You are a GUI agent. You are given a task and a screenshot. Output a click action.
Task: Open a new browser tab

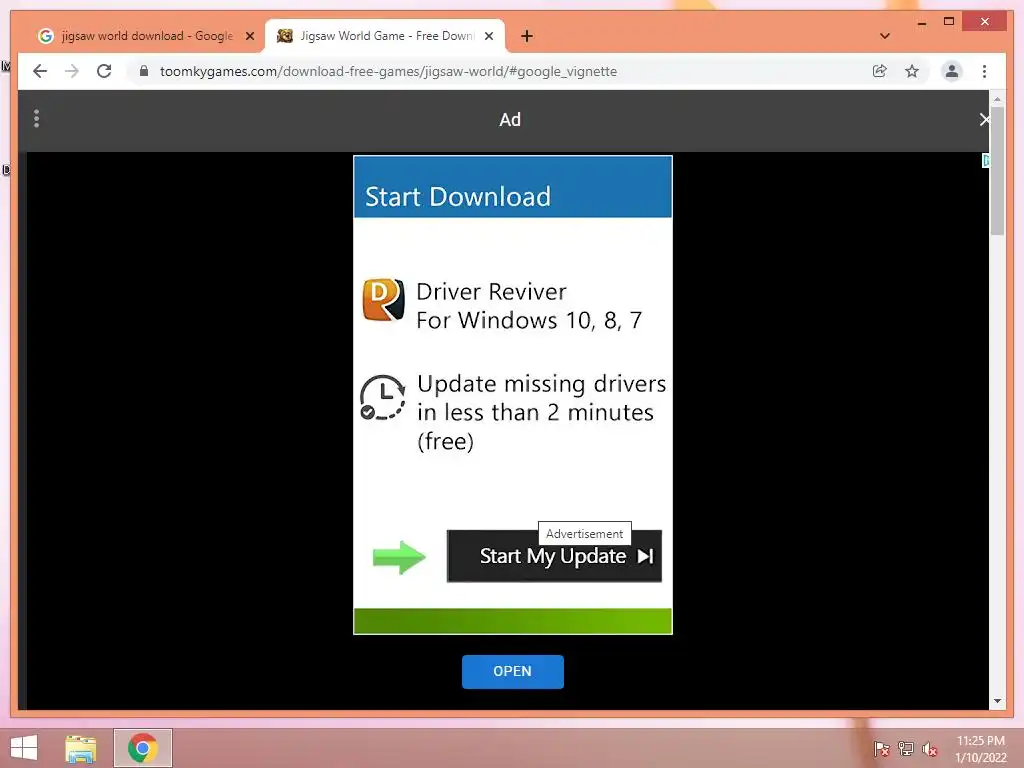(526, 36)
